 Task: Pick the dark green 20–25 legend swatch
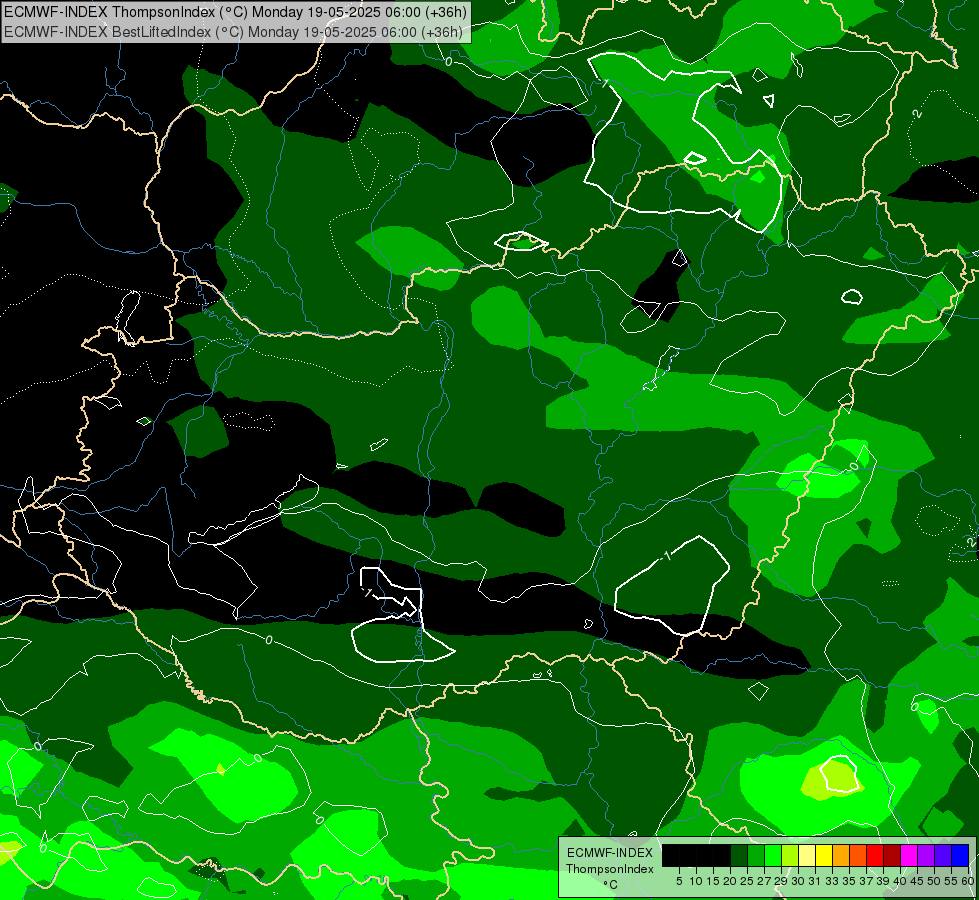(x=739, y=855)
